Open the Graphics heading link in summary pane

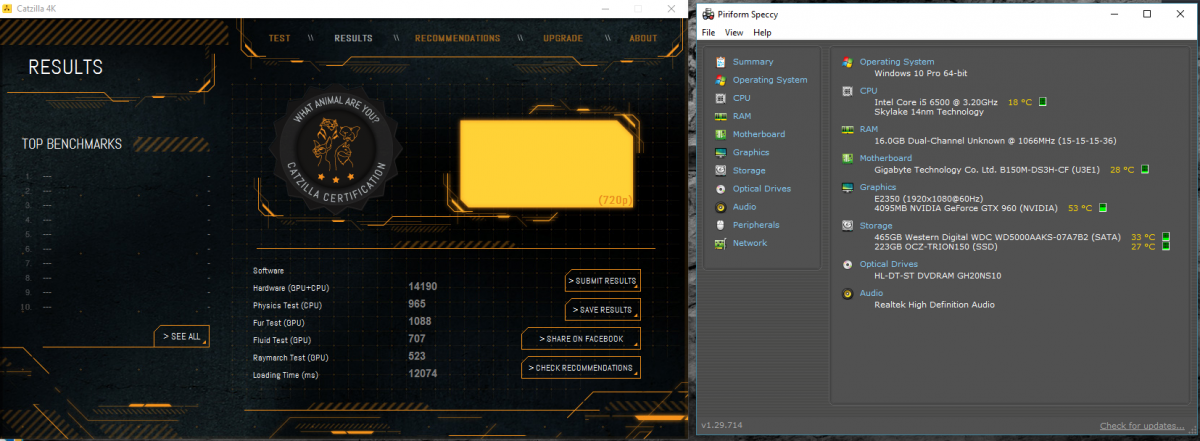[x=878, y=187]
